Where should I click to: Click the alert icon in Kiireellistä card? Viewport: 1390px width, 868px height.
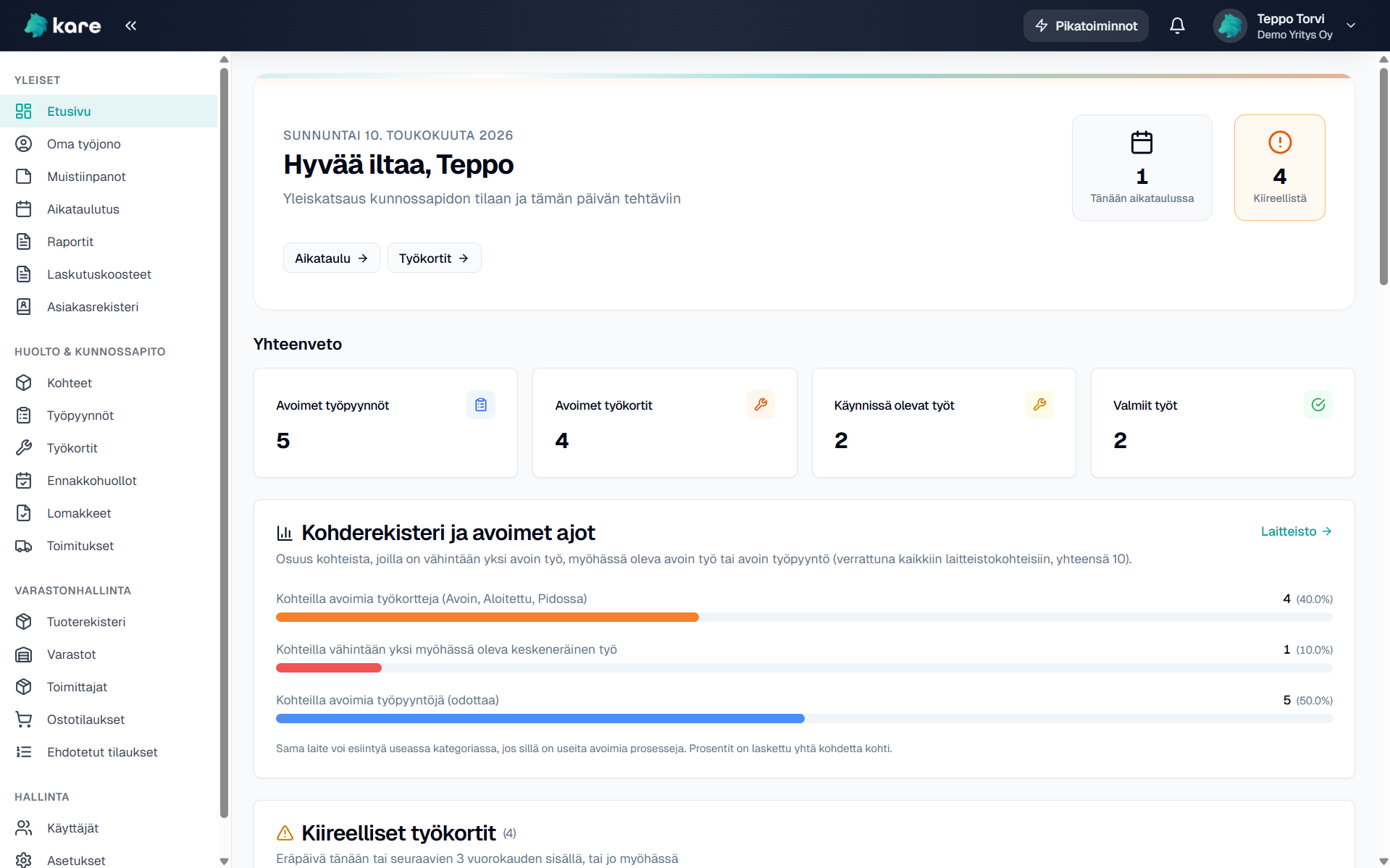(1280, 142)
